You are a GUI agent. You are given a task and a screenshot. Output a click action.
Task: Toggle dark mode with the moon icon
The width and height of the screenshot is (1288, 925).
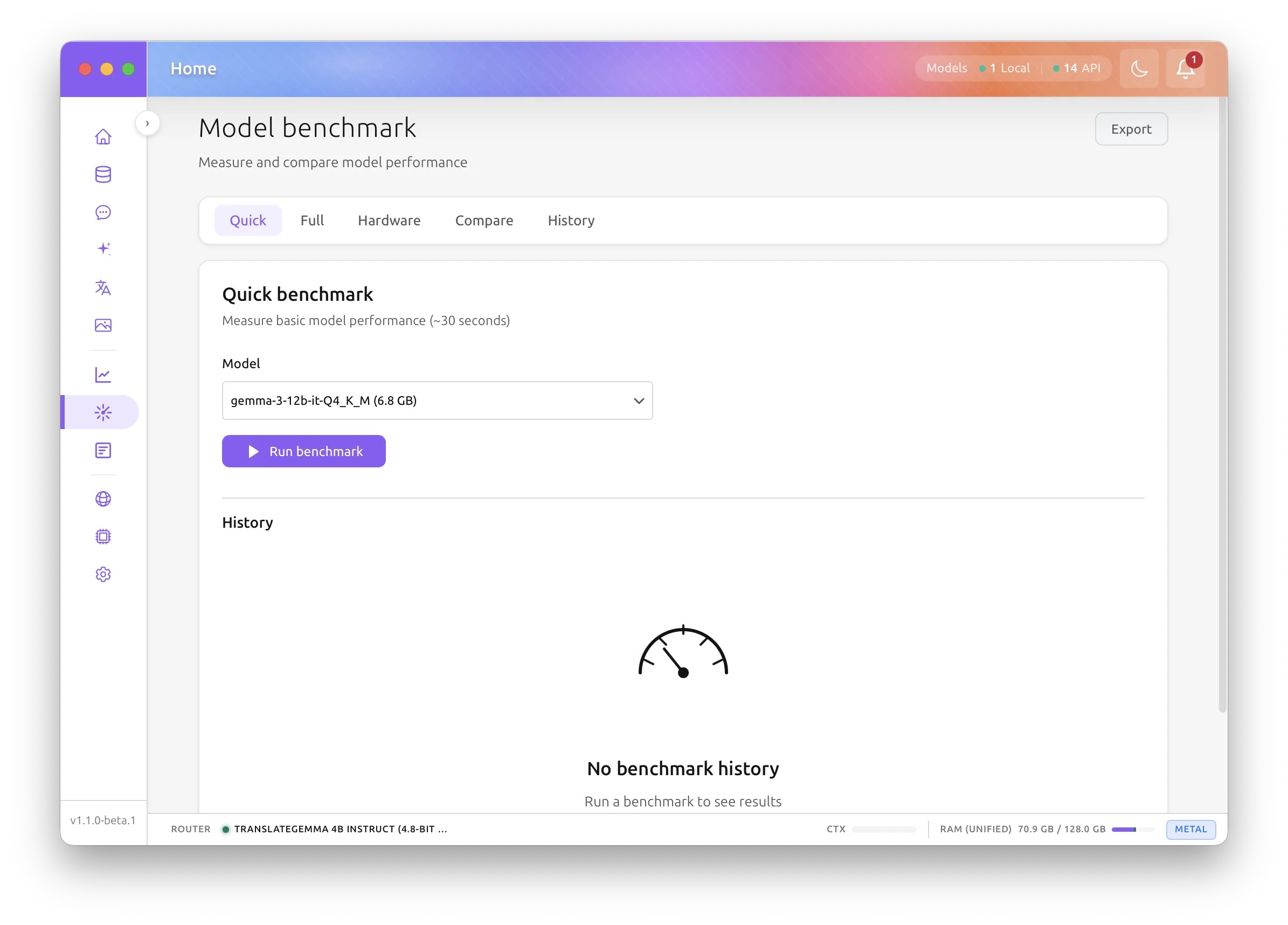tap(1139, 68)
